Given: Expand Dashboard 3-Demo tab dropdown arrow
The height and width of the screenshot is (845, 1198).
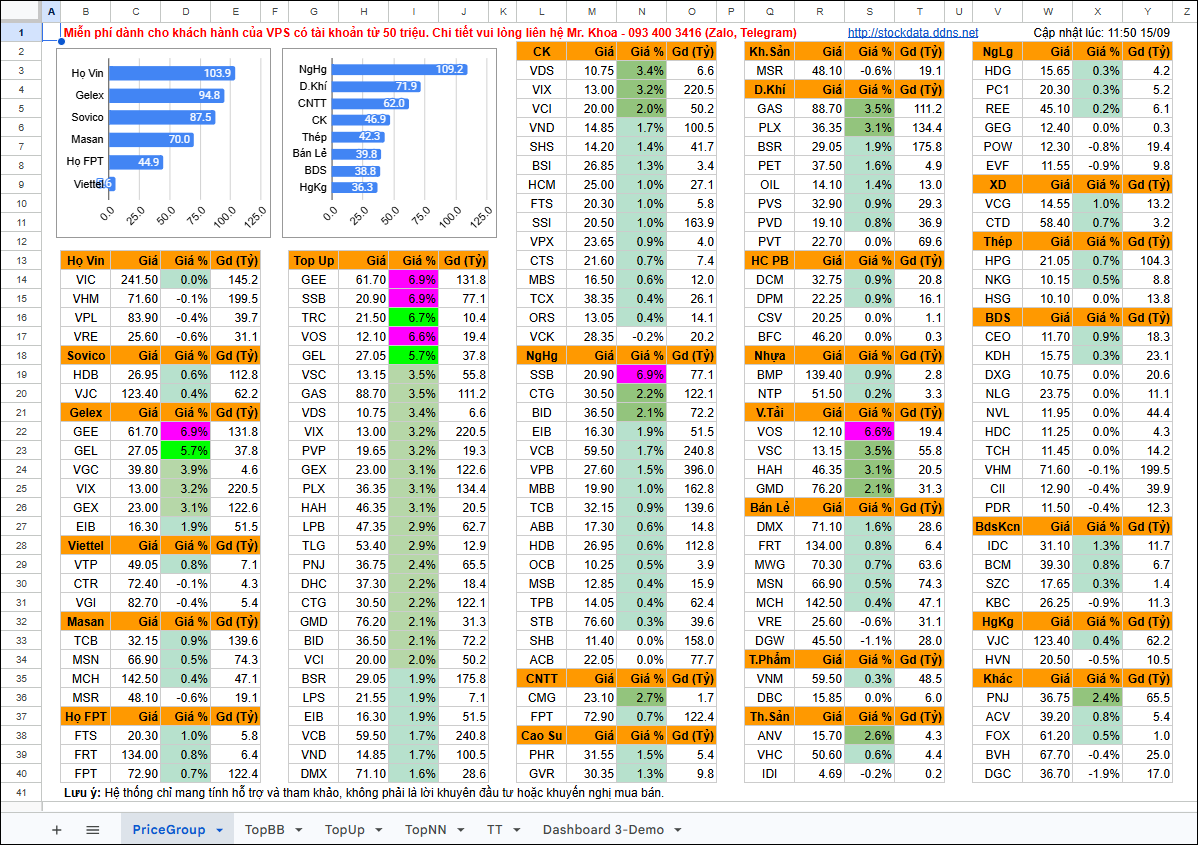Looking at the screenshot, I should tap(678, 830).
